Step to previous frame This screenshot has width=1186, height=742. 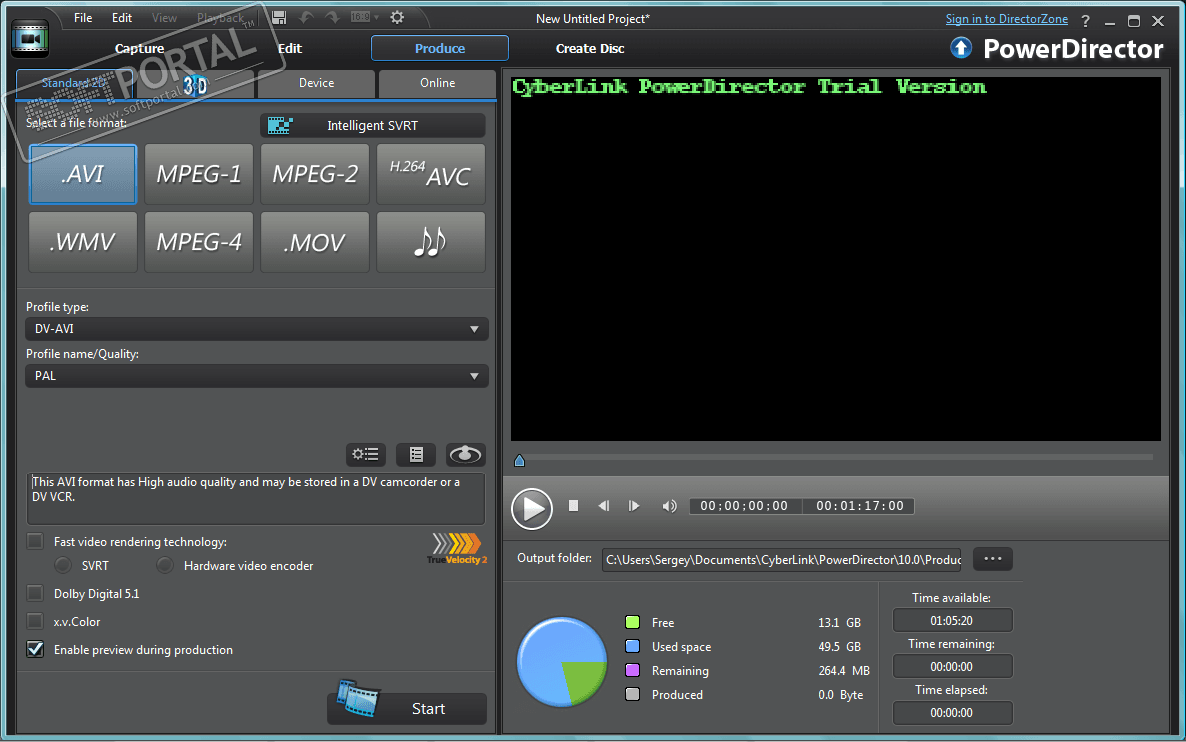(x=604, y=505)
